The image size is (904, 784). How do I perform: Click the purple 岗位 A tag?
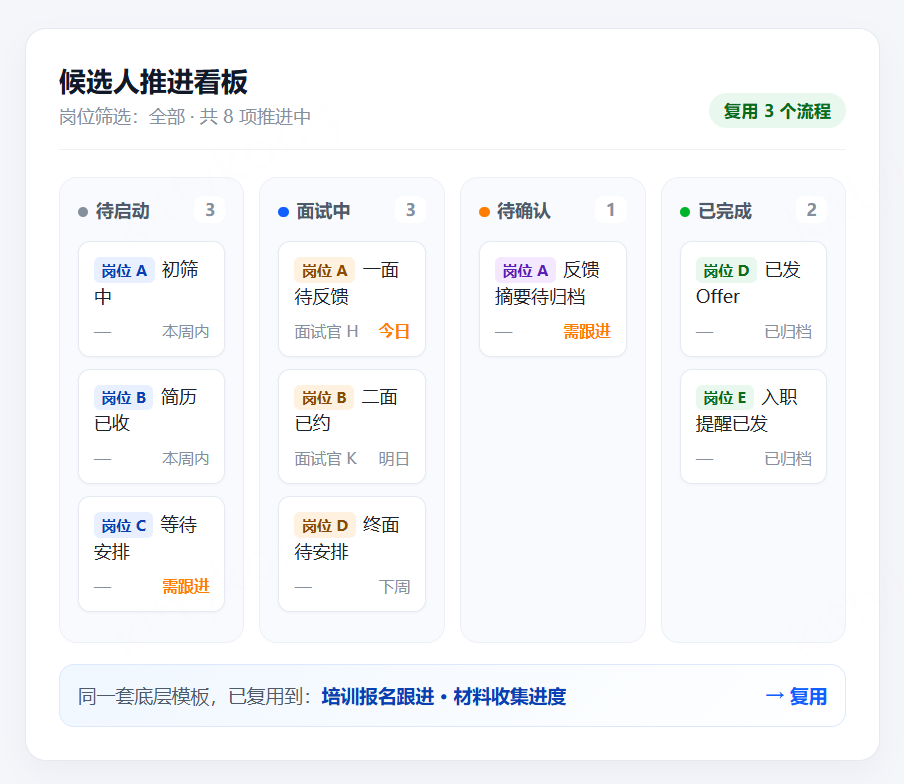point(525,270)
